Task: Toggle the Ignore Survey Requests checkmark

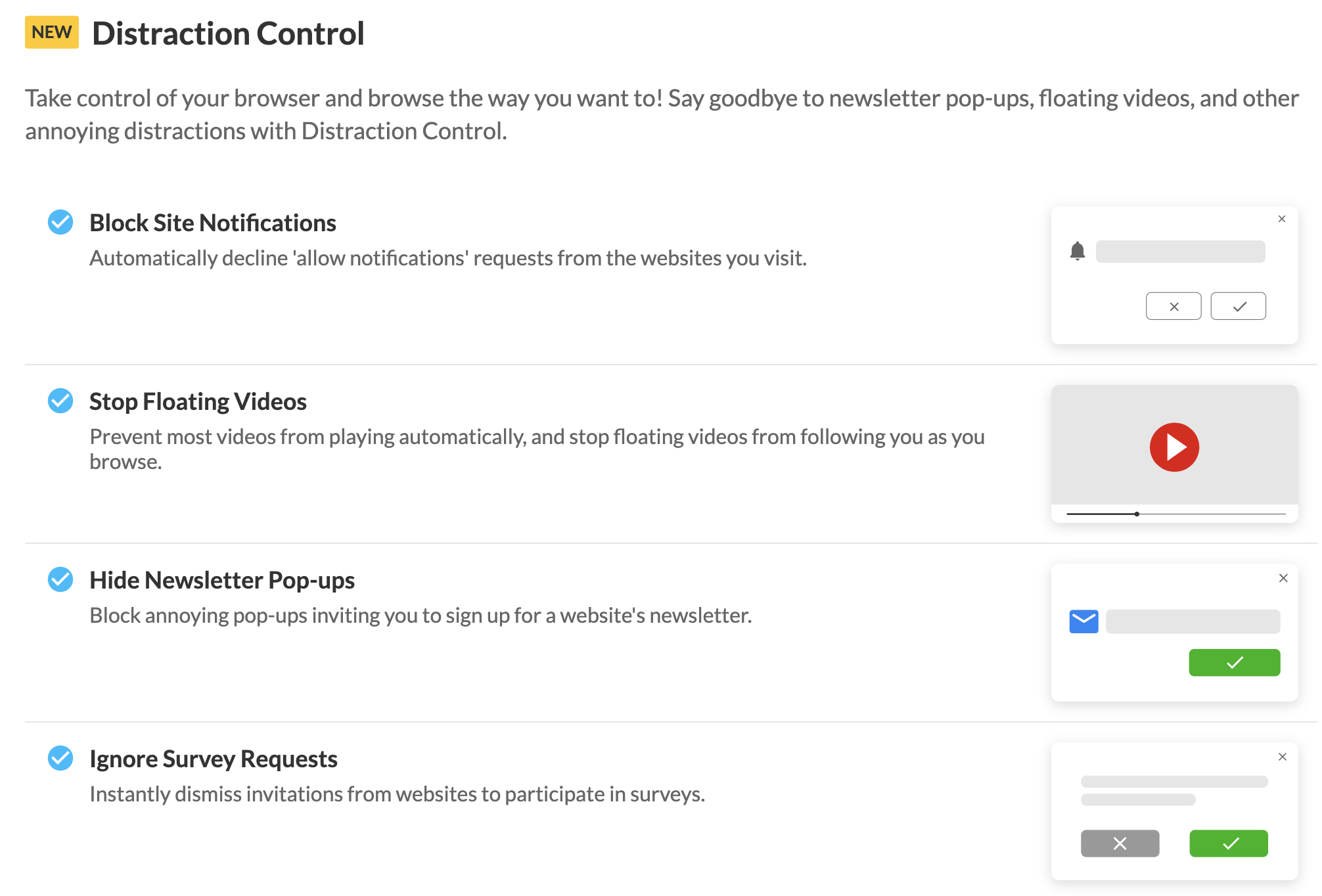Action: [x=60, y=758]
